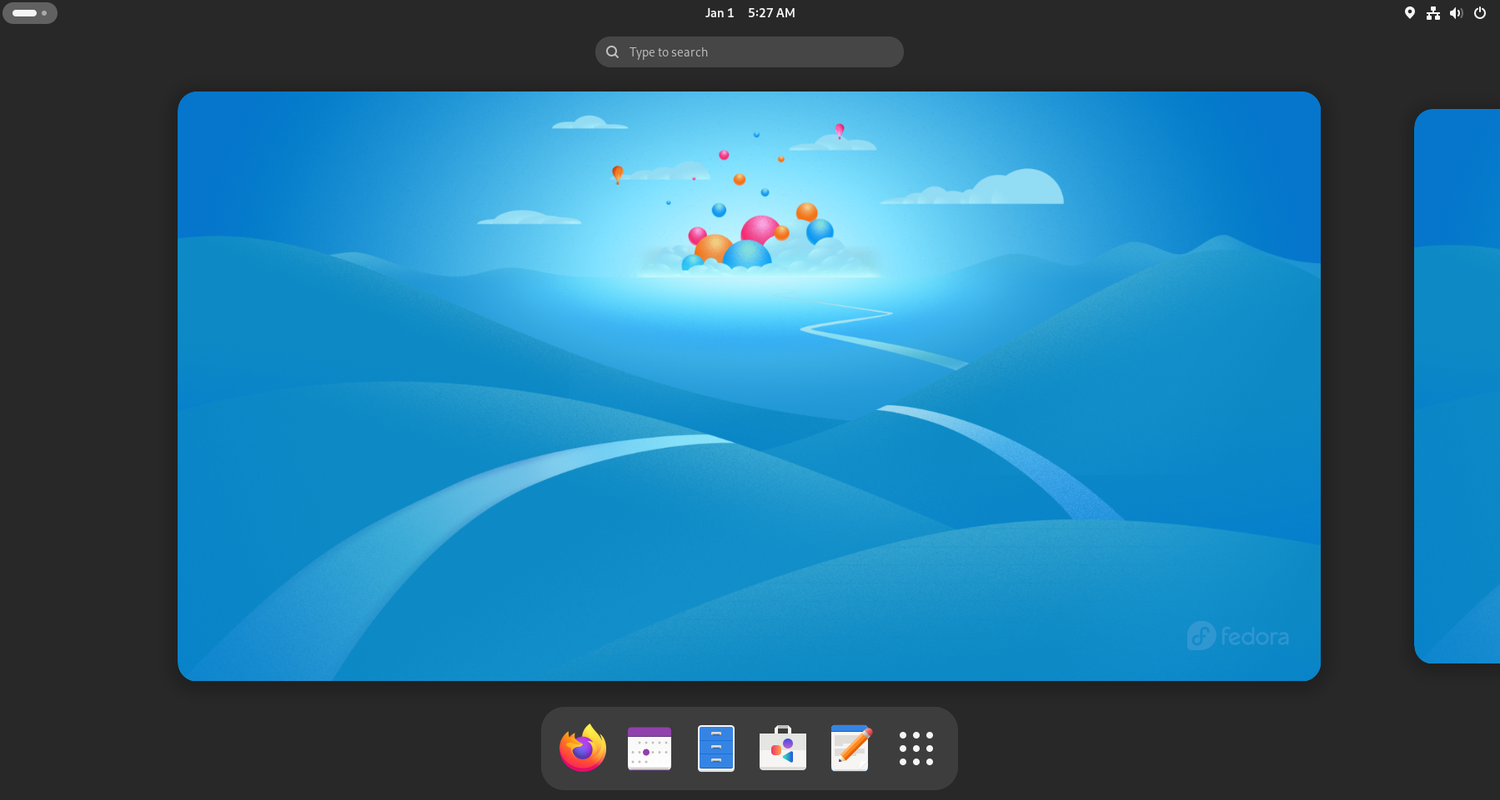Open the power menu icon

point(1480,13)
